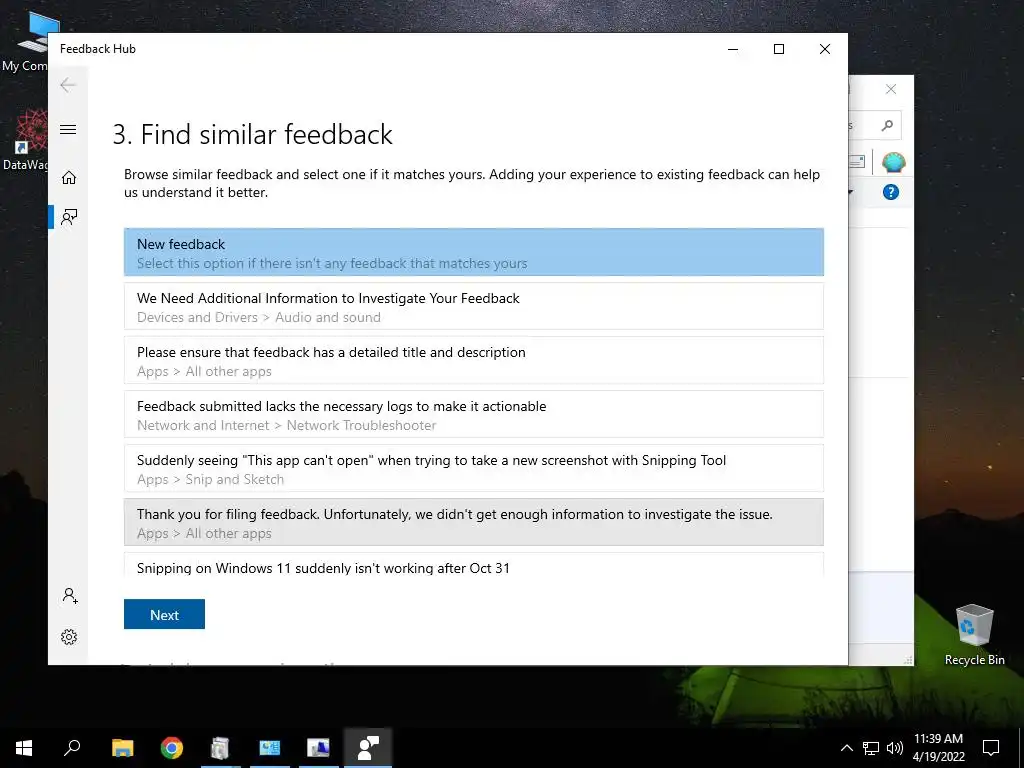Minimize the Feedback Hub window

coord(733,49)
